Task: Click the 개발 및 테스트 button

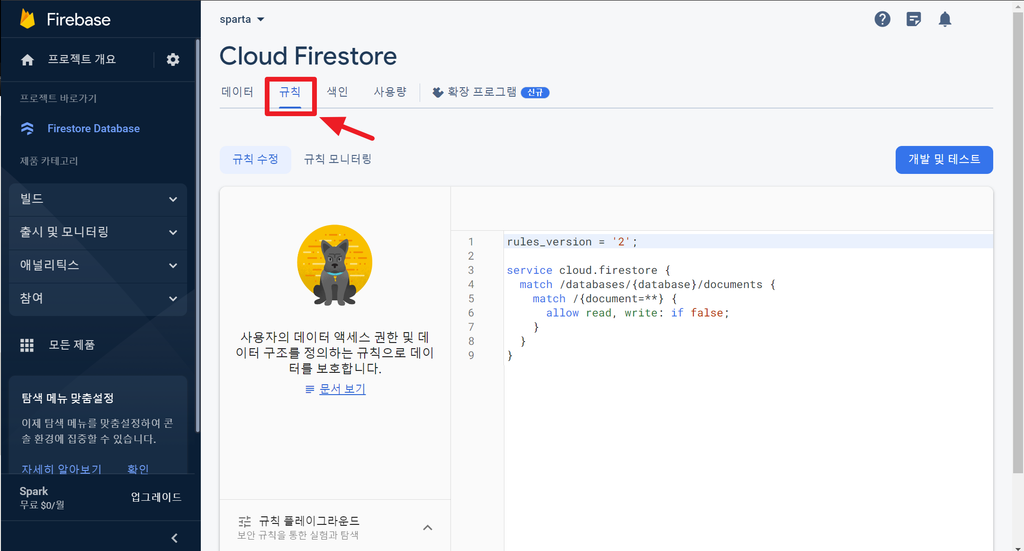Action: click(944, 159)
